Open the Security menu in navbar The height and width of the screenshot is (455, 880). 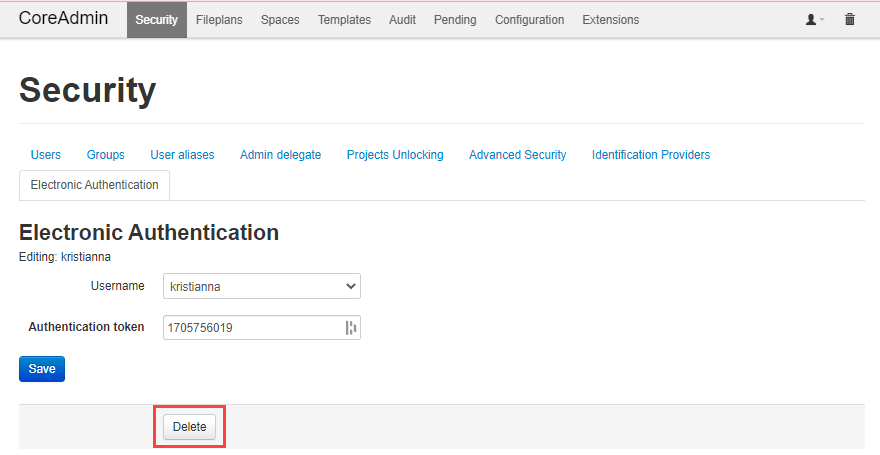point(156,20)
